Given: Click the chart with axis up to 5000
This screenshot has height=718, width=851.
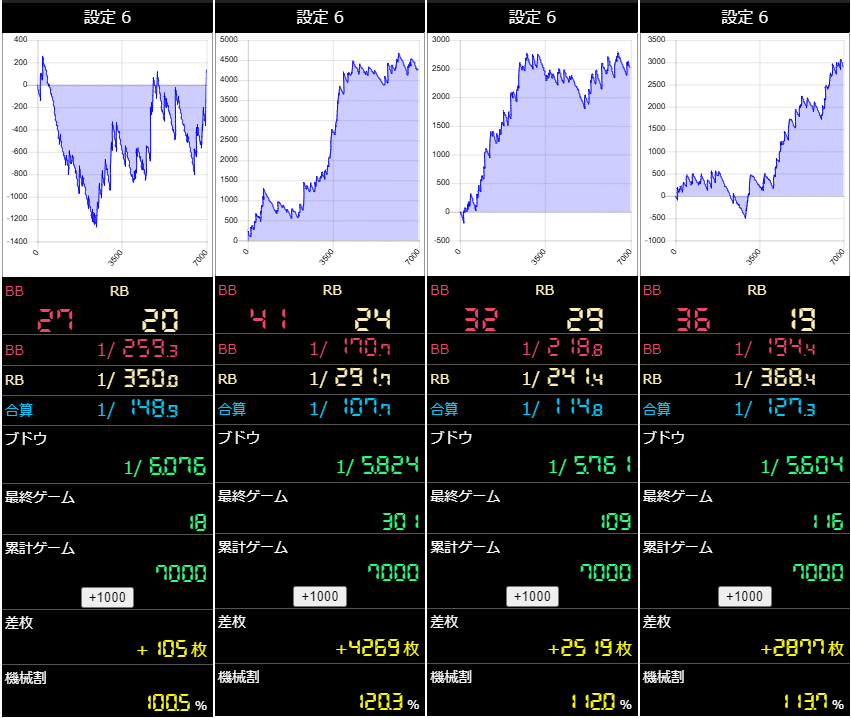Looking at the screenshot, I should (320, 155).
